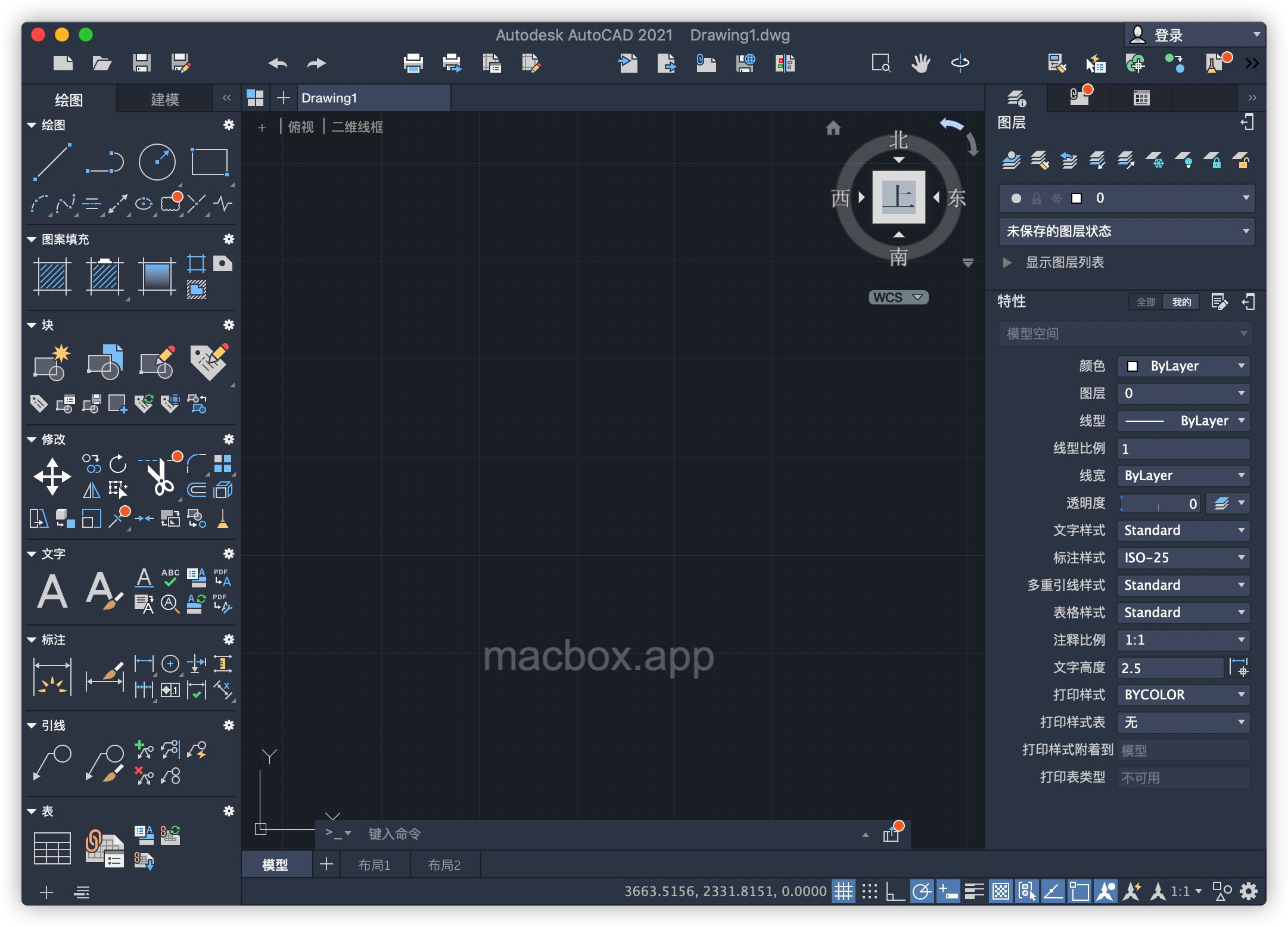Select the Multiline Text tool
Image resolution: width=1288 pixels, height=927 pixels.
tap(52, 590)
